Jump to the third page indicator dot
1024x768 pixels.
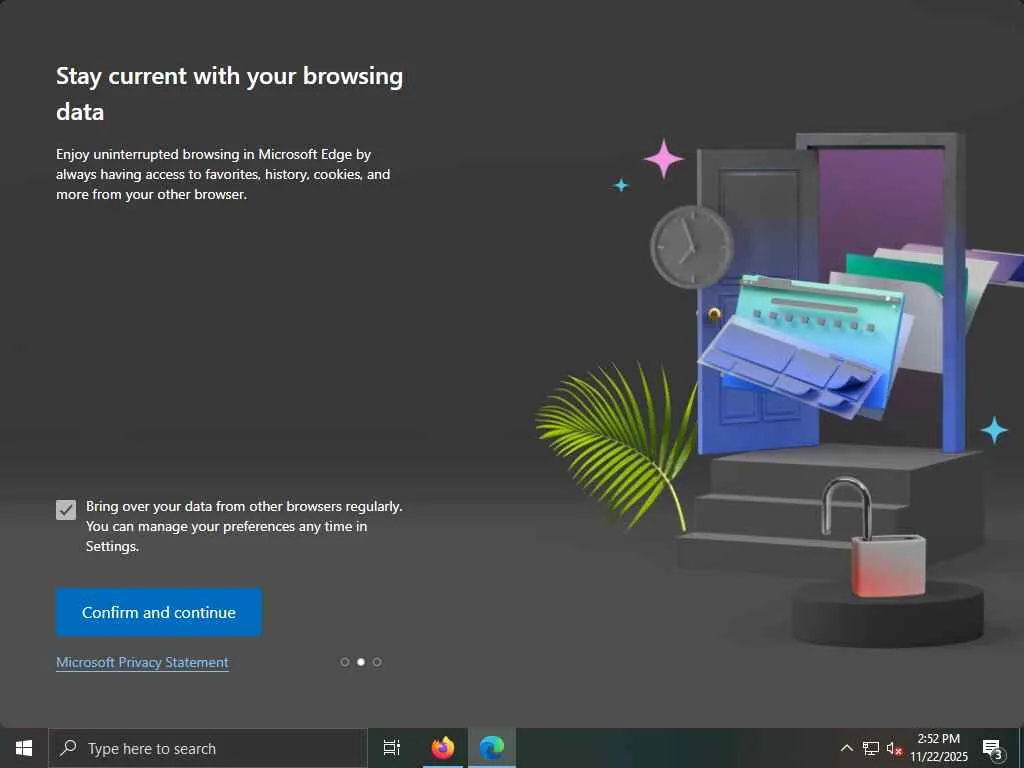point(377,662)
